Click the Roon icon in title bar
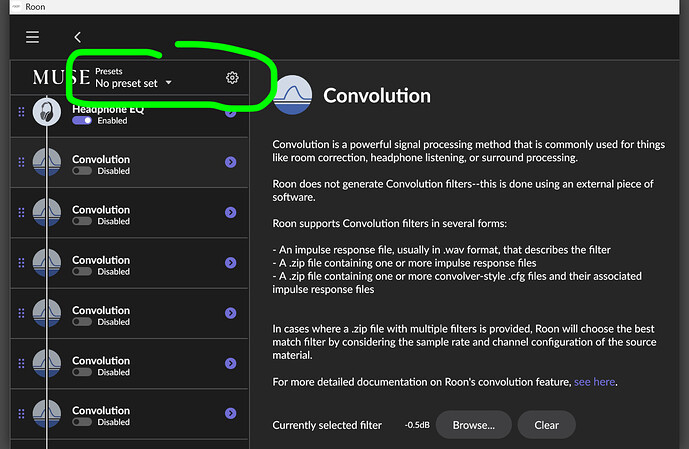The image size is (689, 449). pos(16,7)
